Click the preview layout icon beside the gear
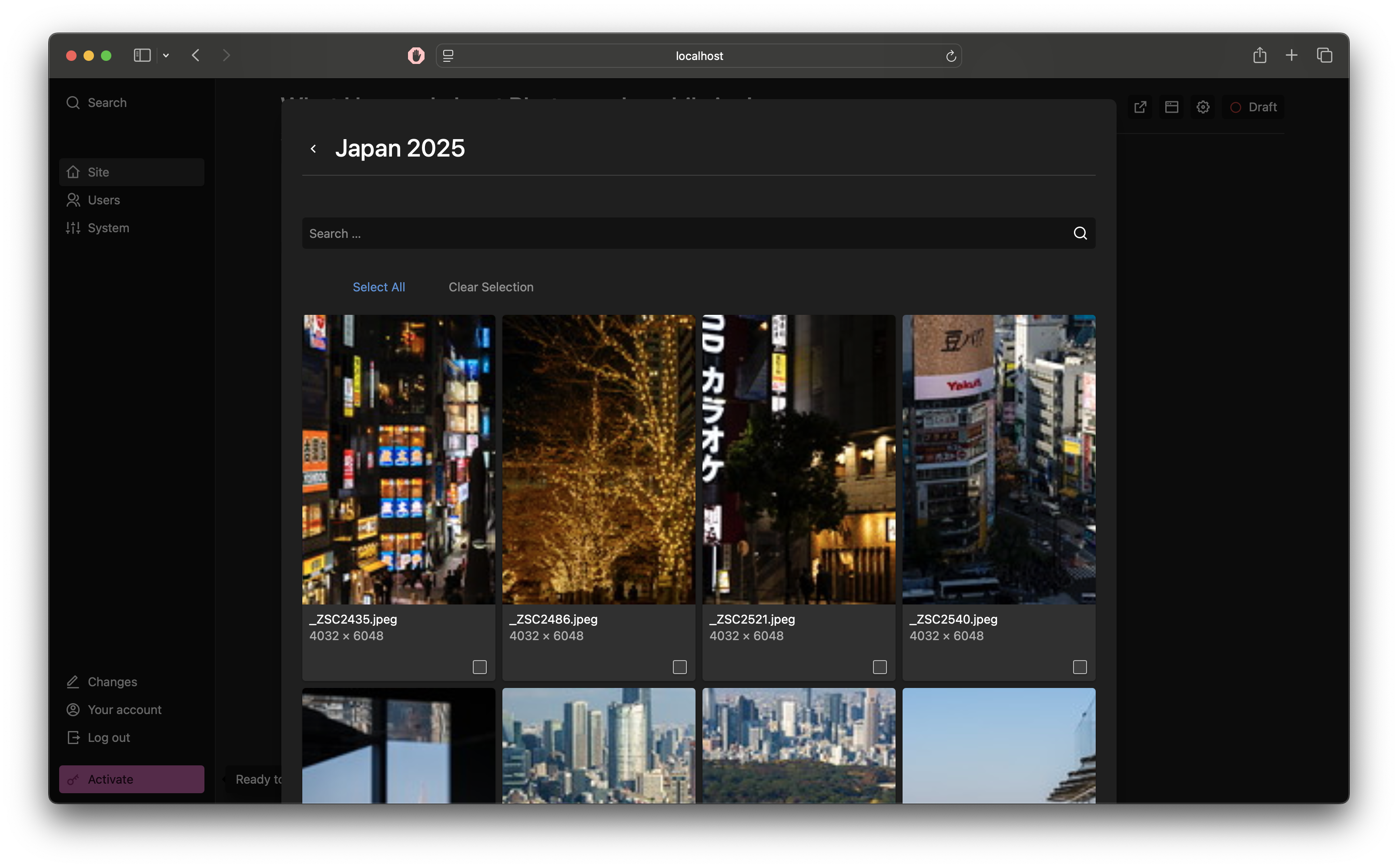The height and width of the screenshot is (868, 1398). point(1171,107)
